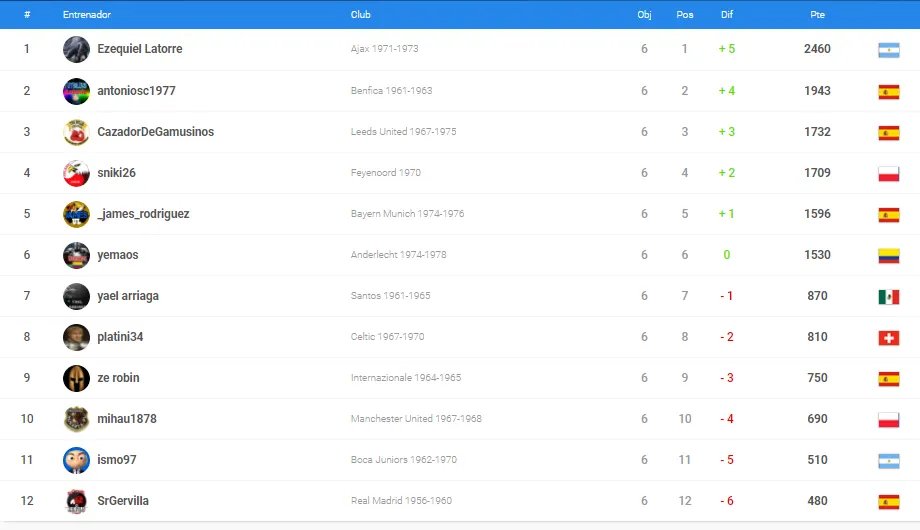Sort by the Obj column header
The image size is (920, 530).
pos(644,15)
